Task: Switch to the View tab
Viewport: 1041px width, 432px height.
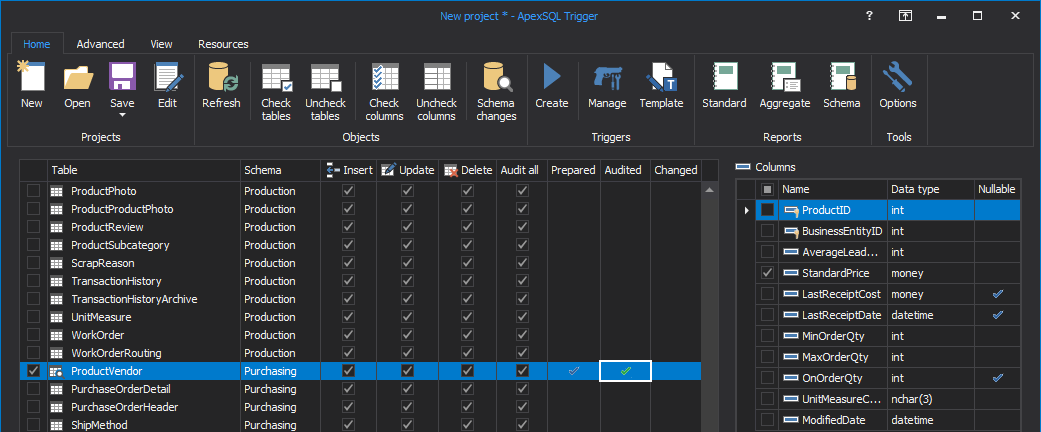Action: [161, 44]
